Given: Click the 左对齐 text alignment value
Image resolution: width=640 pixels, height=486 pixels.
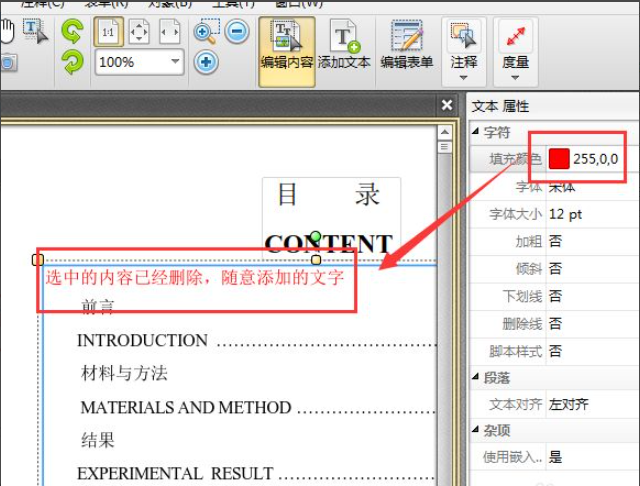Looking at the screenshot, I should pos(569,404).
